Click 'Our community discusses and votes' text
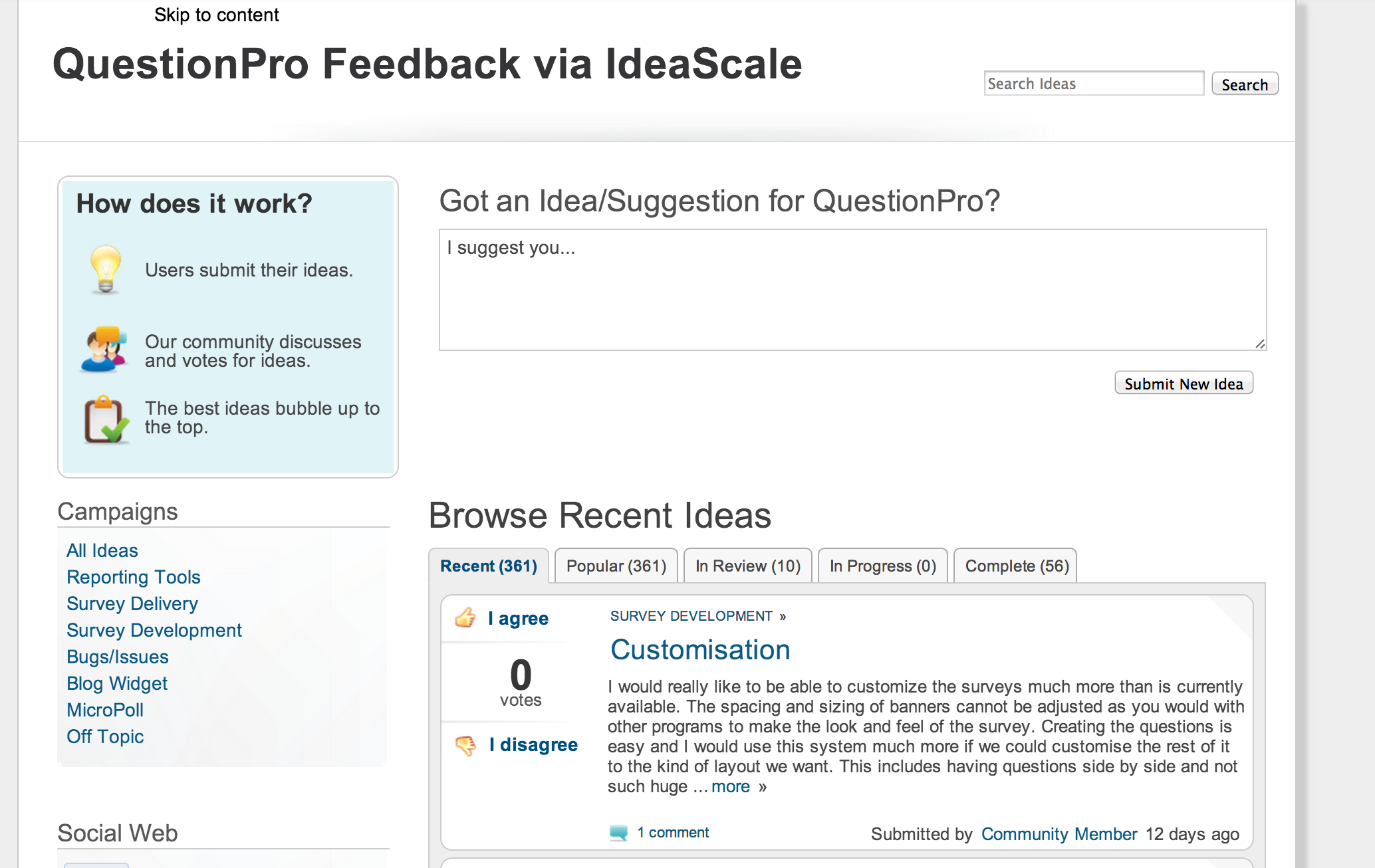This screenshot has height=868, width=1375. coord(253,351)
